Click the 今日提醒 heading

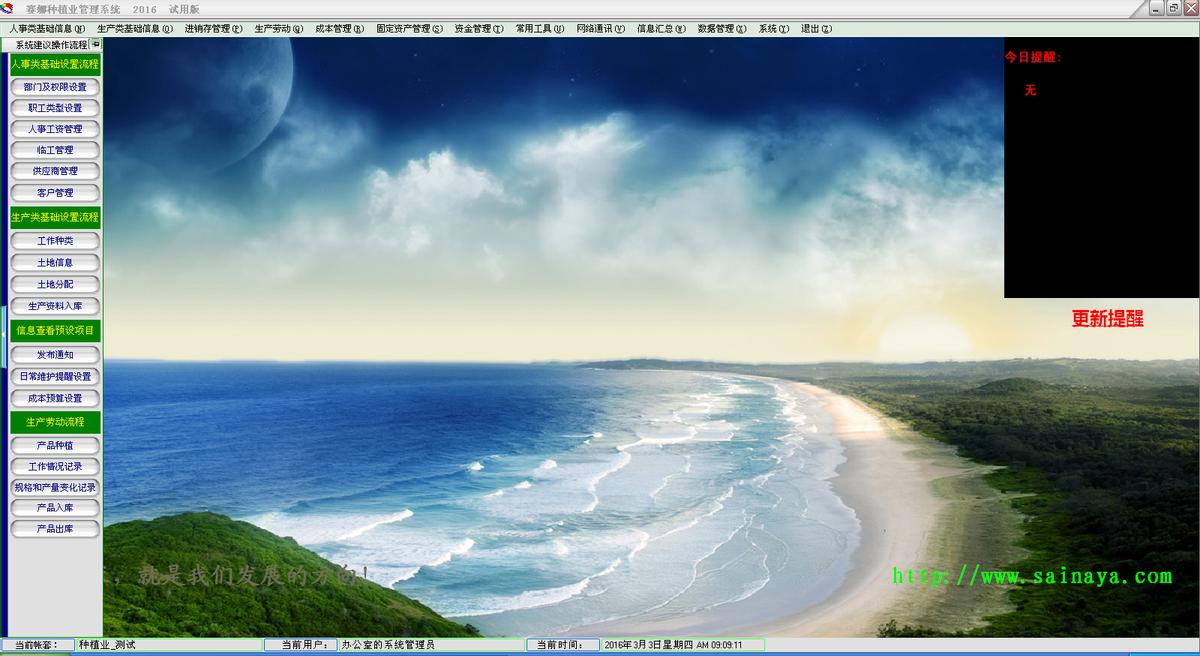pos(1033,57)
